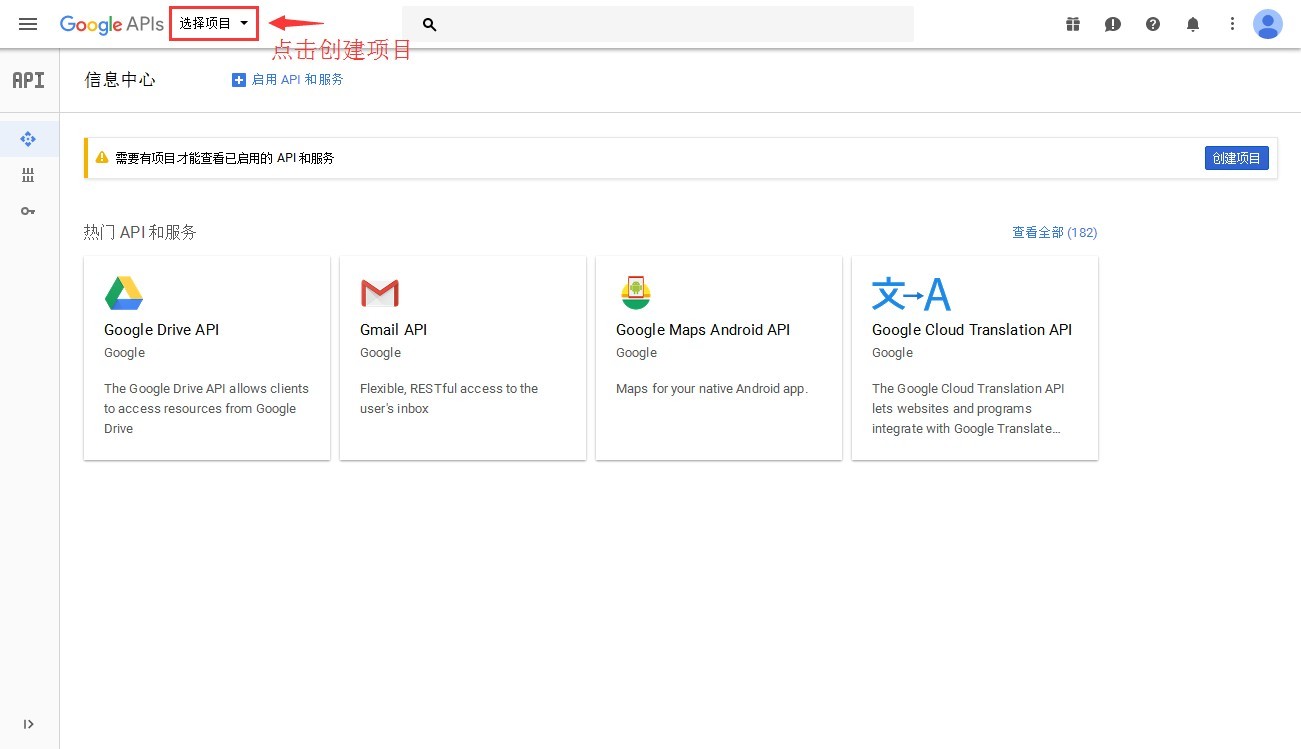Click the send feedback icon
1301x749 pixels.
1113,24
